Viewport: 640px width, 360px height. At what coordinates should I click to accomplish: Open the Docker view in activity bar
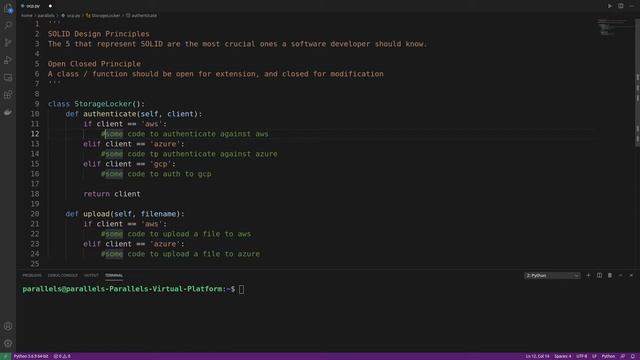[8, 112]
